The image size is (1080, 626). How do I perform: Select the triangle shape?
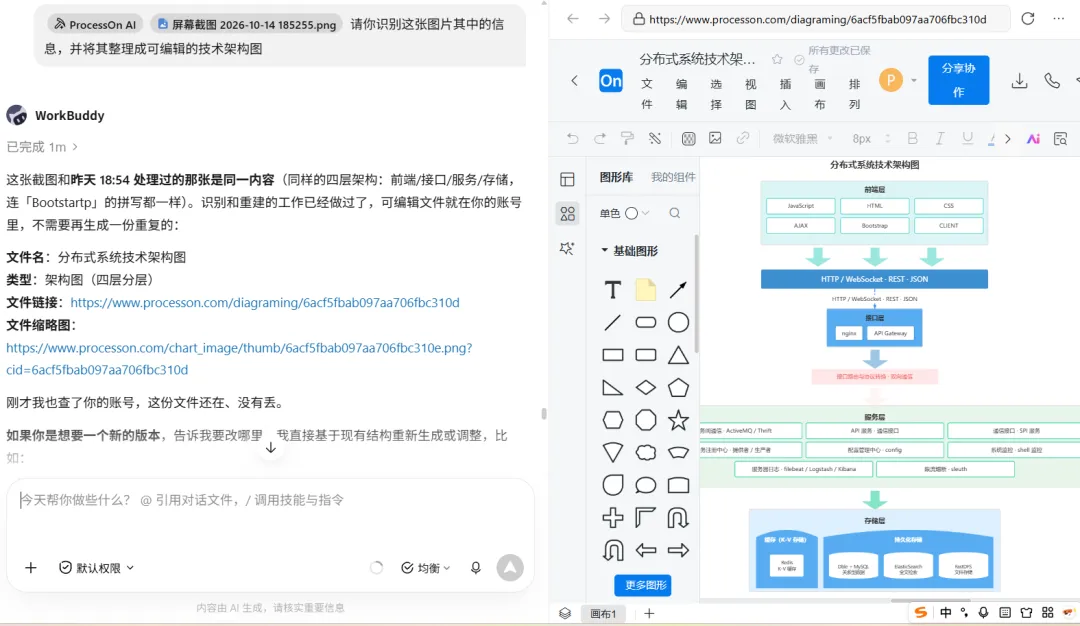(678, 355)
